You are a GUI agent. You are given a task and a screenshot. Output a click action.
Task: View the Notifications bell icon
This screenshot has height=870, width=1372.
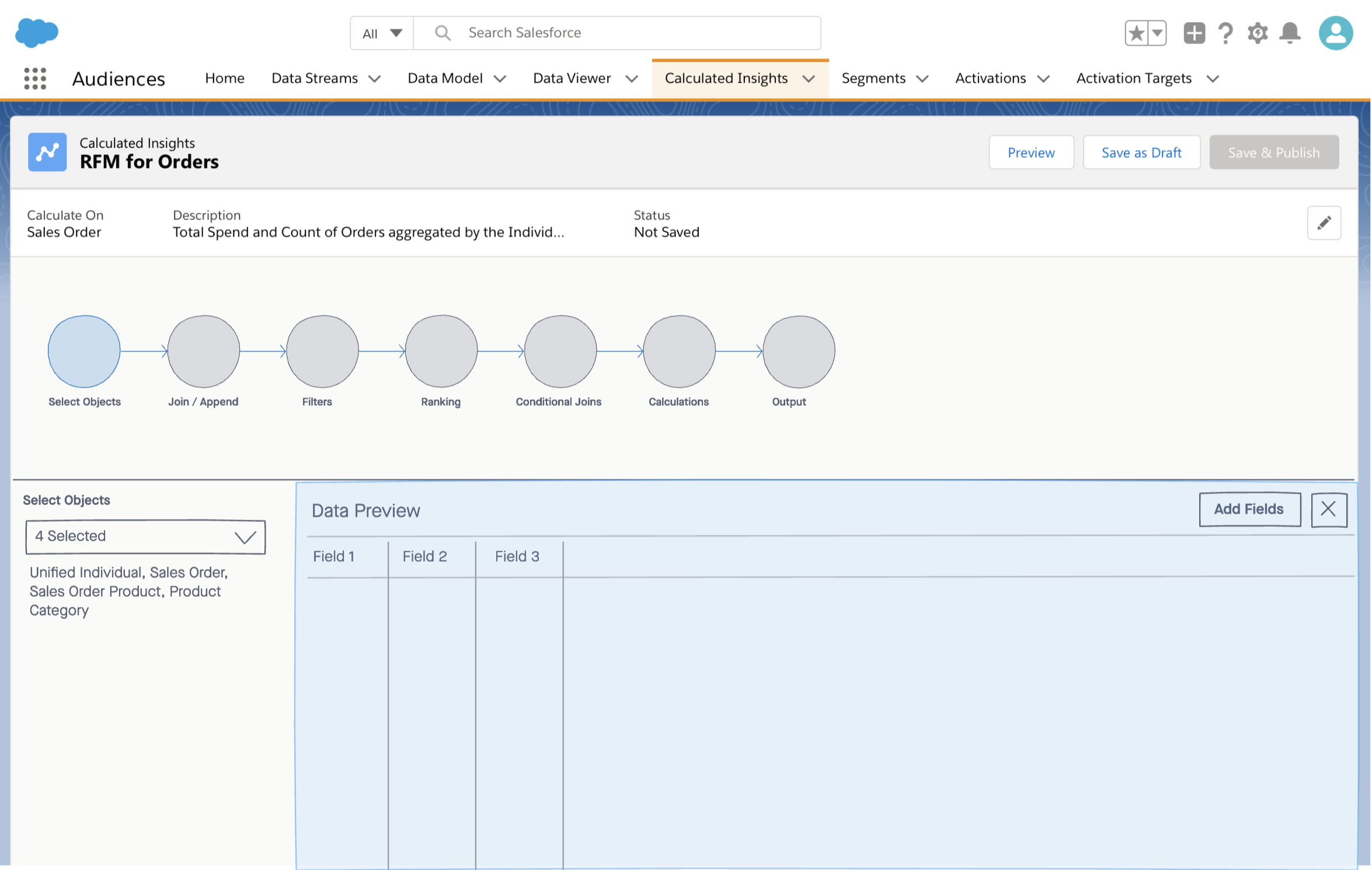pyautogui.click(x=1290, y=33)
